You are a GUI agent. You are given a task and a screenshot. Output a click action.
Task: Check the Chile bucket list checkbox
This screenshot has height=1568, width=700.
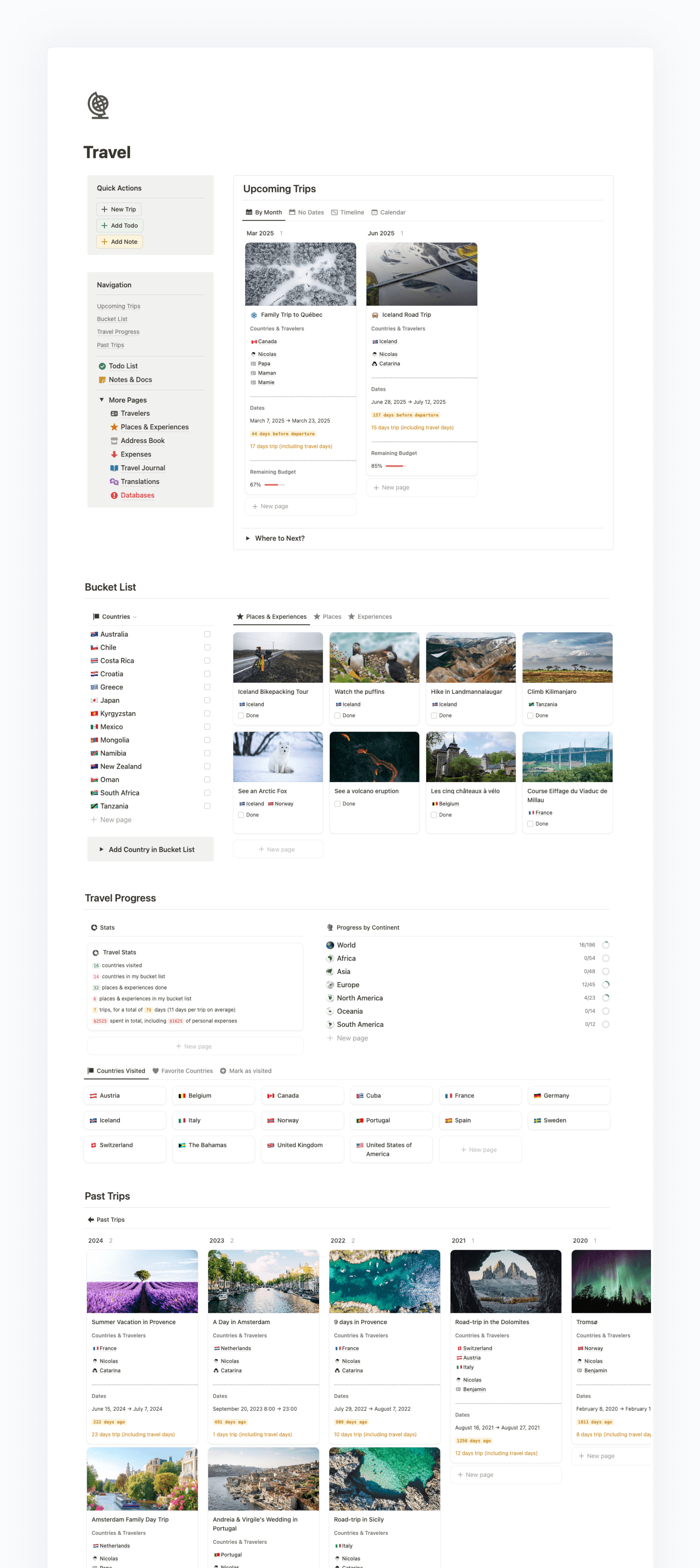point(207,648)
